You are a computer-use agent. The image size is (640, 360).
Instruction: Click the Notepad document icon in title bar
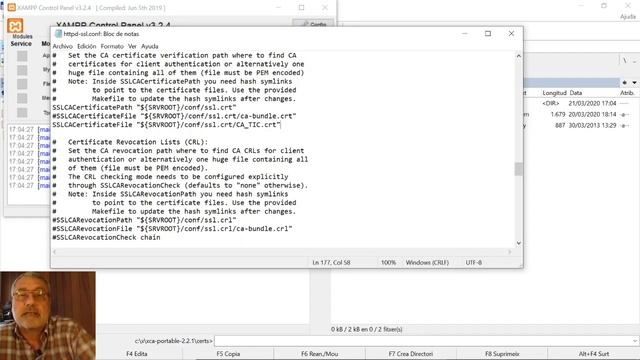pos(58,34)
